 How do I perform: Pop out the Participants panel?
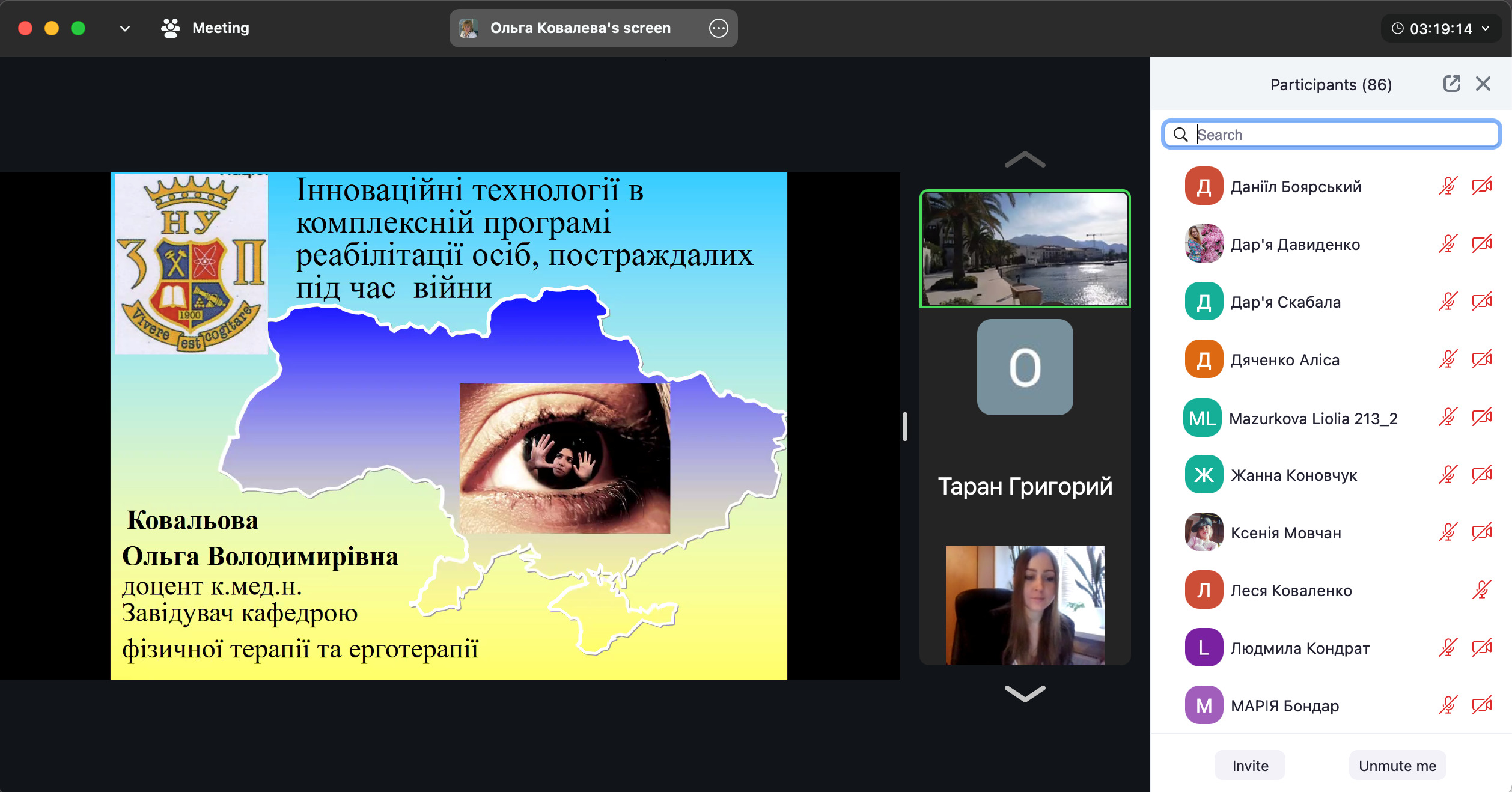point(1451,84)
